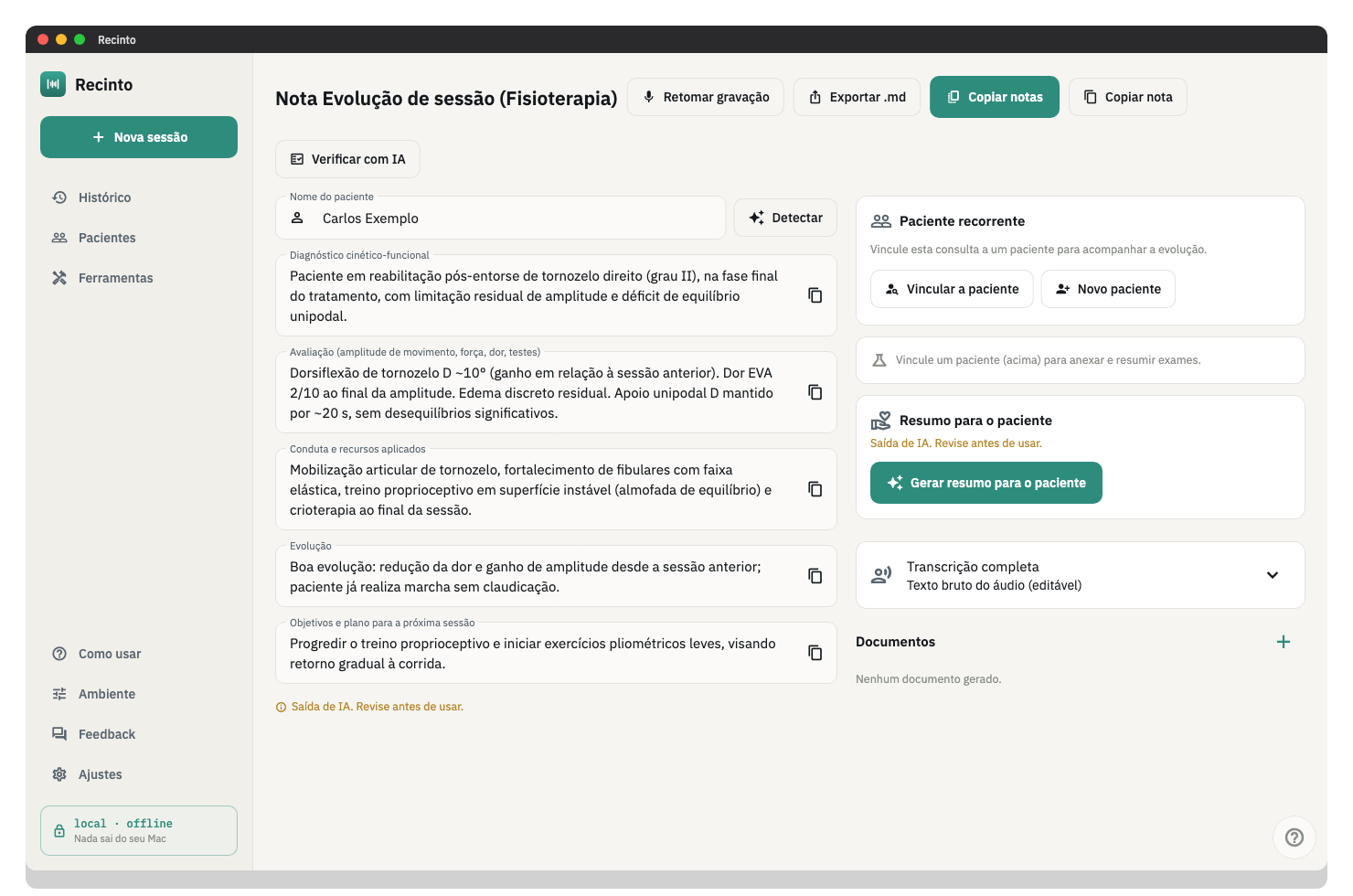Add a document with the plus icon

point(1284,642)
